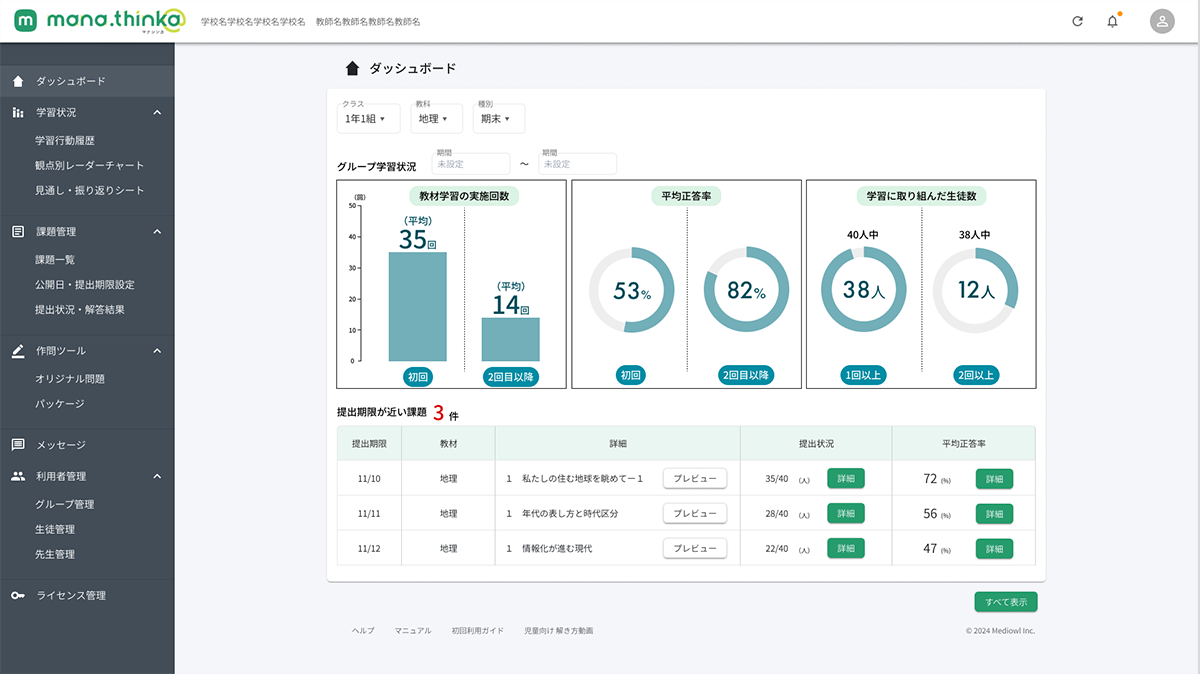
Task: Select 観点別レーダーチャート in sidebar
Action: tap(89, 166)
